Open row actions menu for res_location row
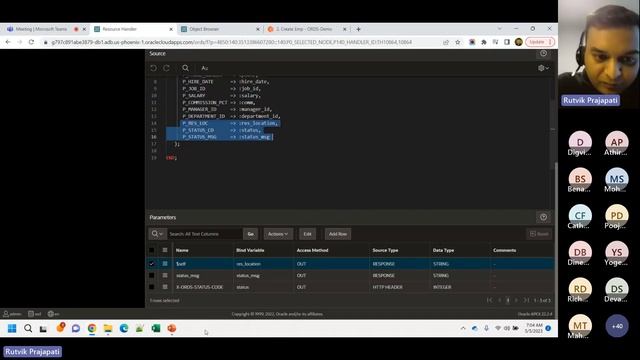This screenshot has width=640, height=360. (x=165, y=264)
